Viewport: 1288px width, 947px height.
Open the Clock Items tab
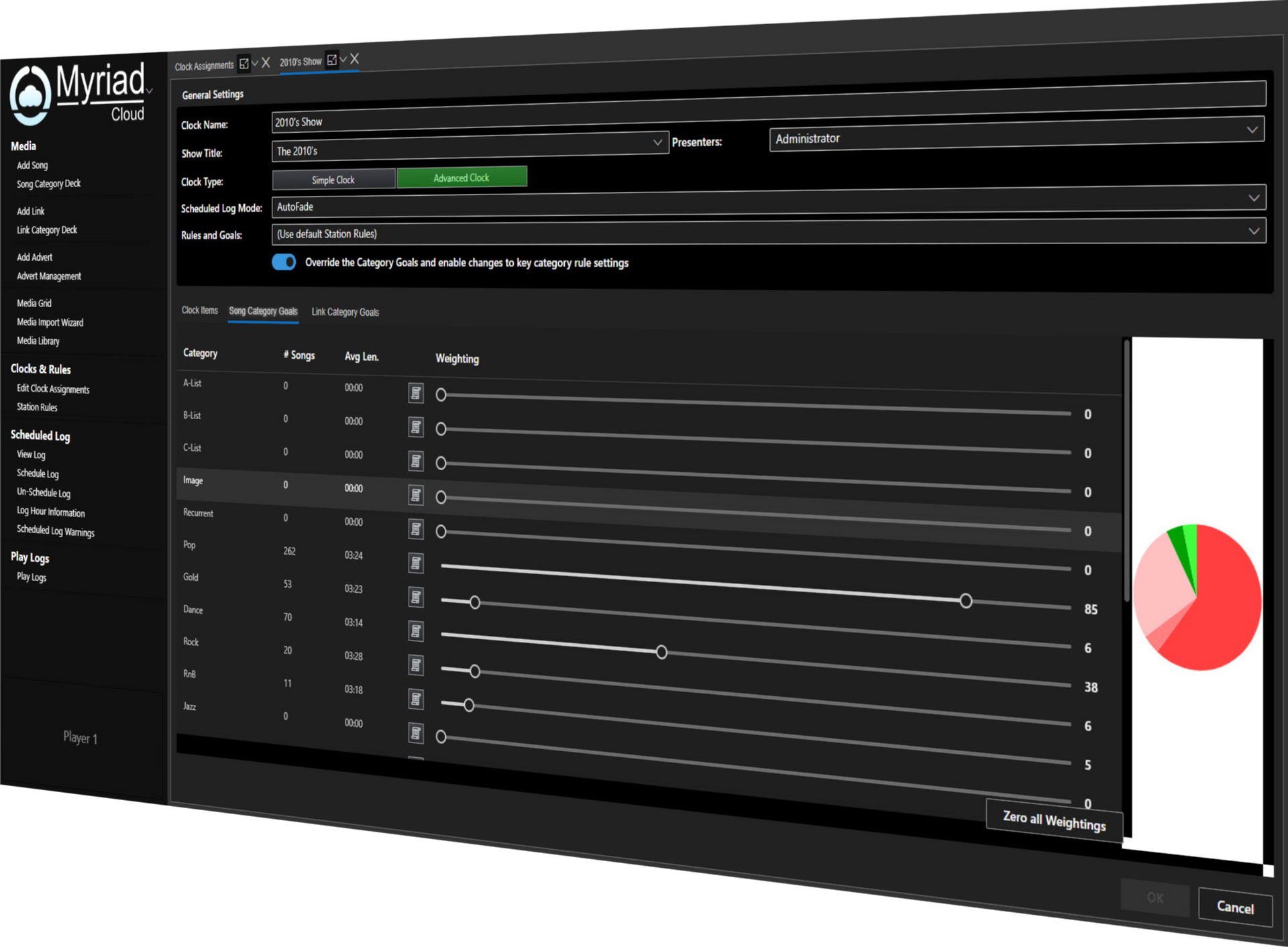tap(199, 310)
